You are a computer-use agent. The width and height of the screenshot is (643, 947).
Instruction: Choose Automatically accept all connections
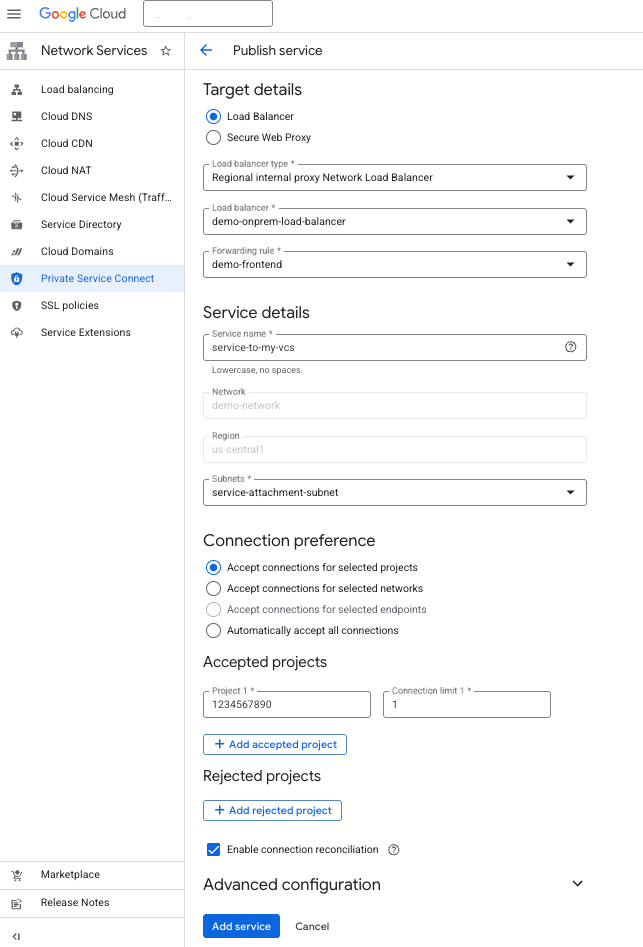point(213,630)
